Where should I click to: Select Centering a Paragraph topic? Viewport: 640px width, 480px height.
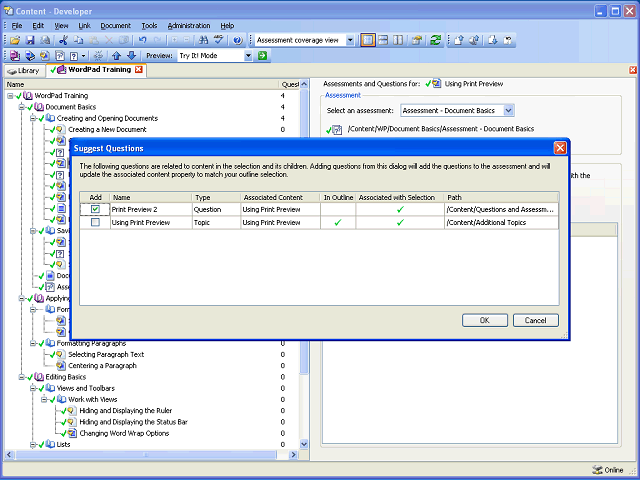[x=102, y=366]
